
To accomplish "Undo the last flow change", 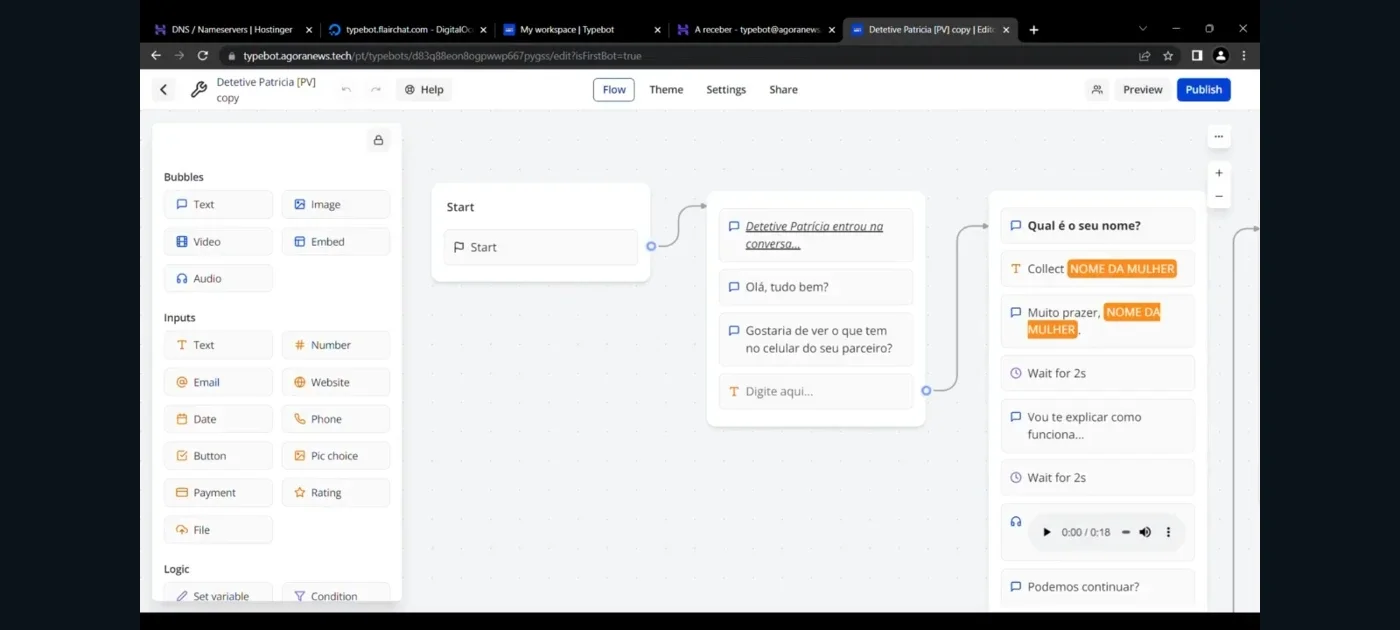I will [346, 90].
